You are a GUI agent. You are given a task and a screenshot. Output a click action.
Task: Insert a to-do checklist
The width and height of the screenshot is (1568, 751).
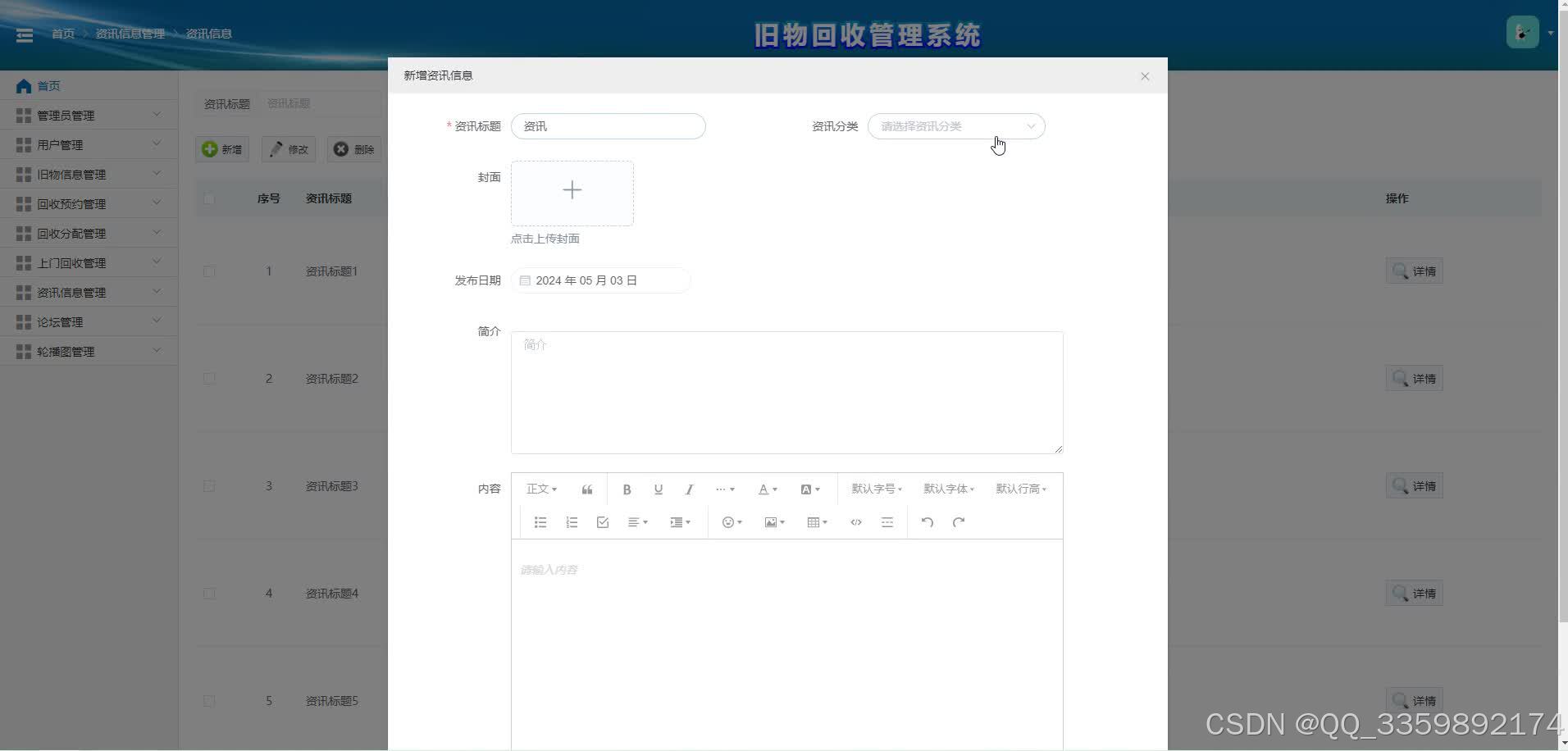pyautogui.click(x=603, y=522)
